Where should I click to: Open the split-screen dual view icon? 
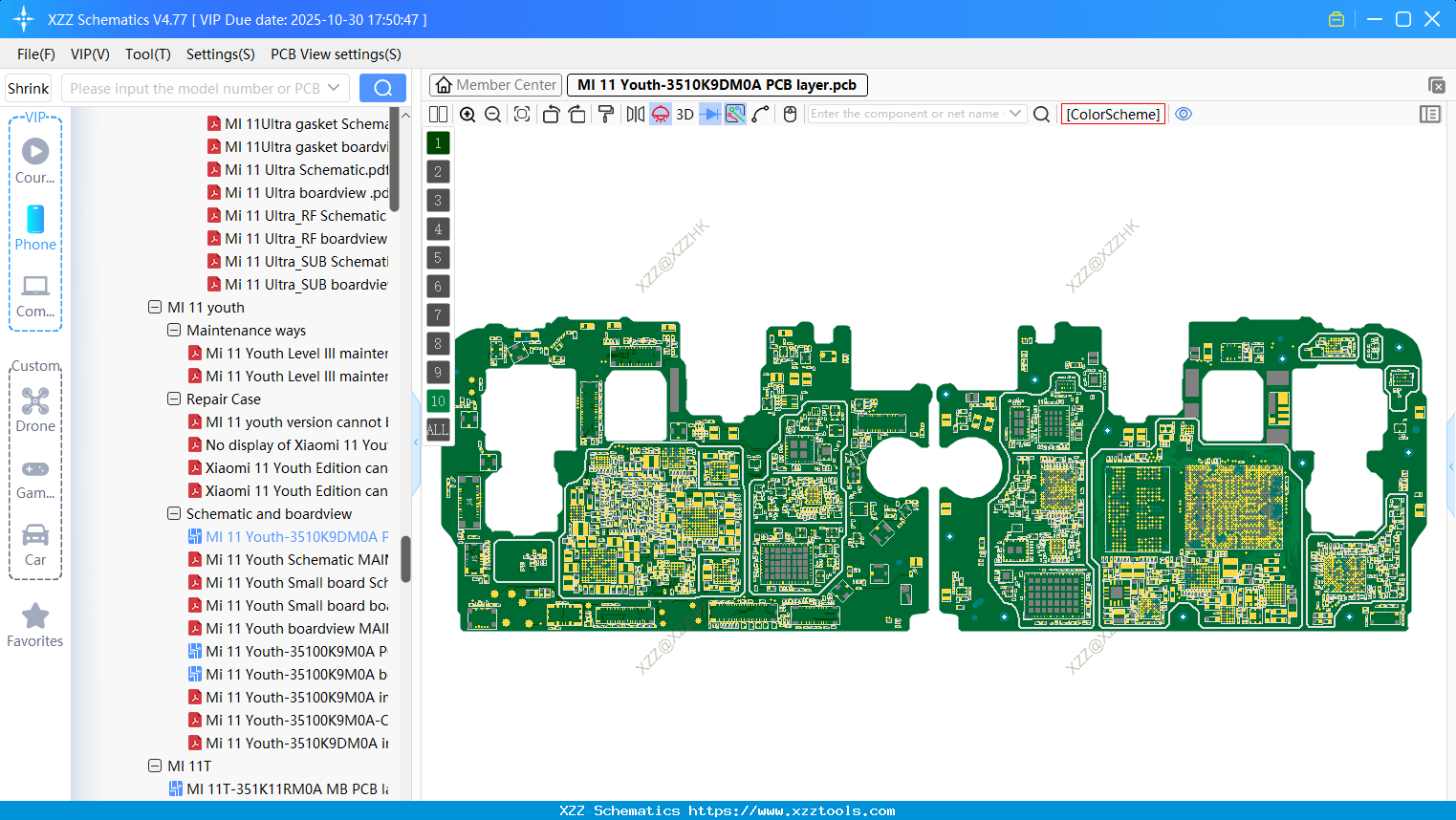[x=438, y=114]
